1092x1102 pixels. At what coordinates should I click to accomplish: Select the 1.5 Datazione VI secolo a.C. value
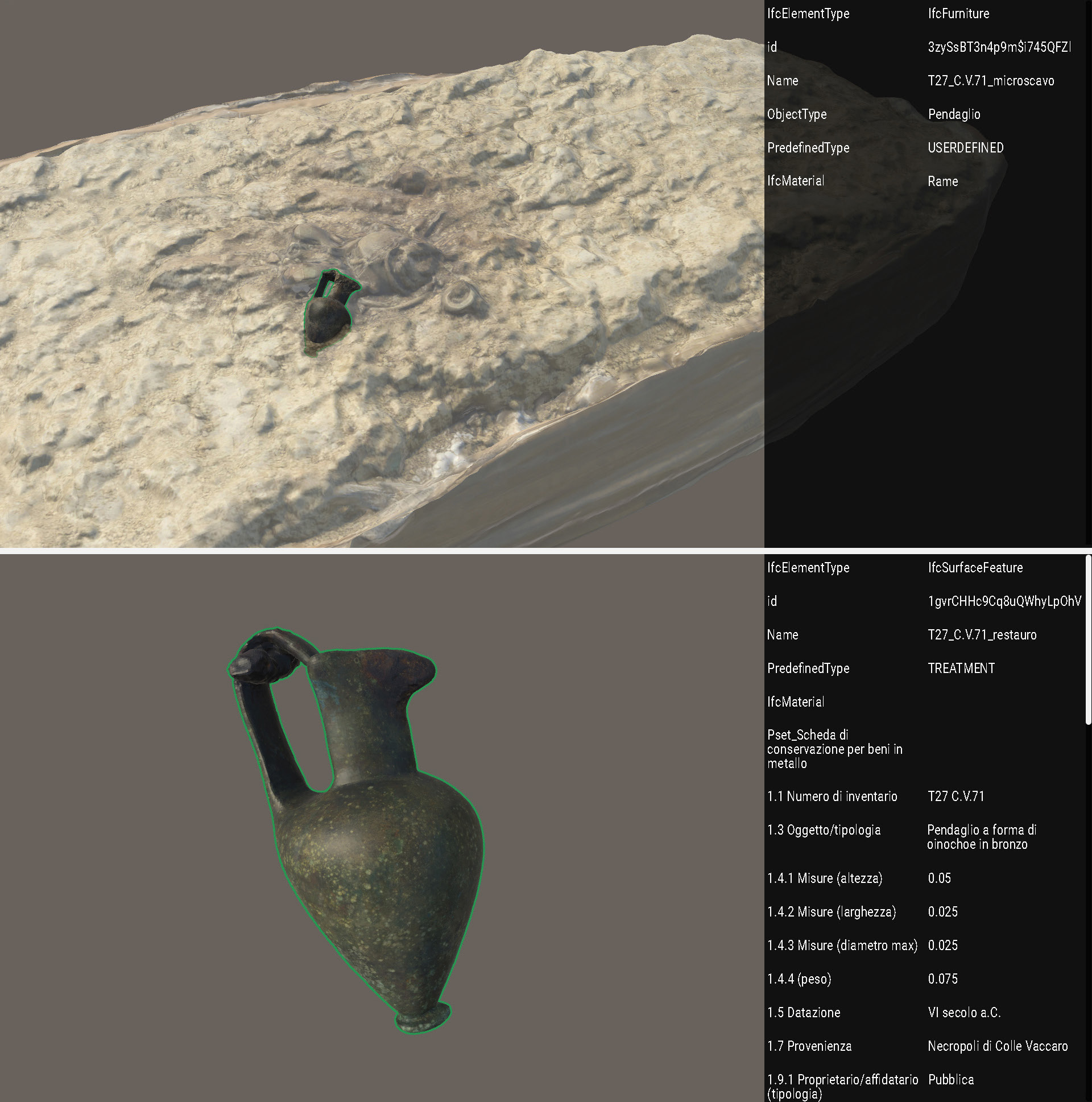pos(963,1013)
